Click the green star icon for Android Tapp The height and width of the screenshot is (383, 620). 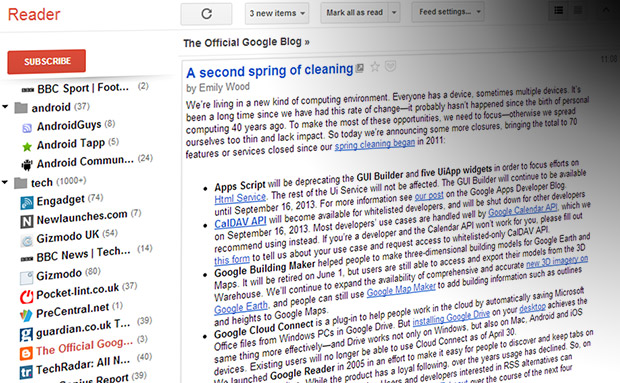coord(27,147)
